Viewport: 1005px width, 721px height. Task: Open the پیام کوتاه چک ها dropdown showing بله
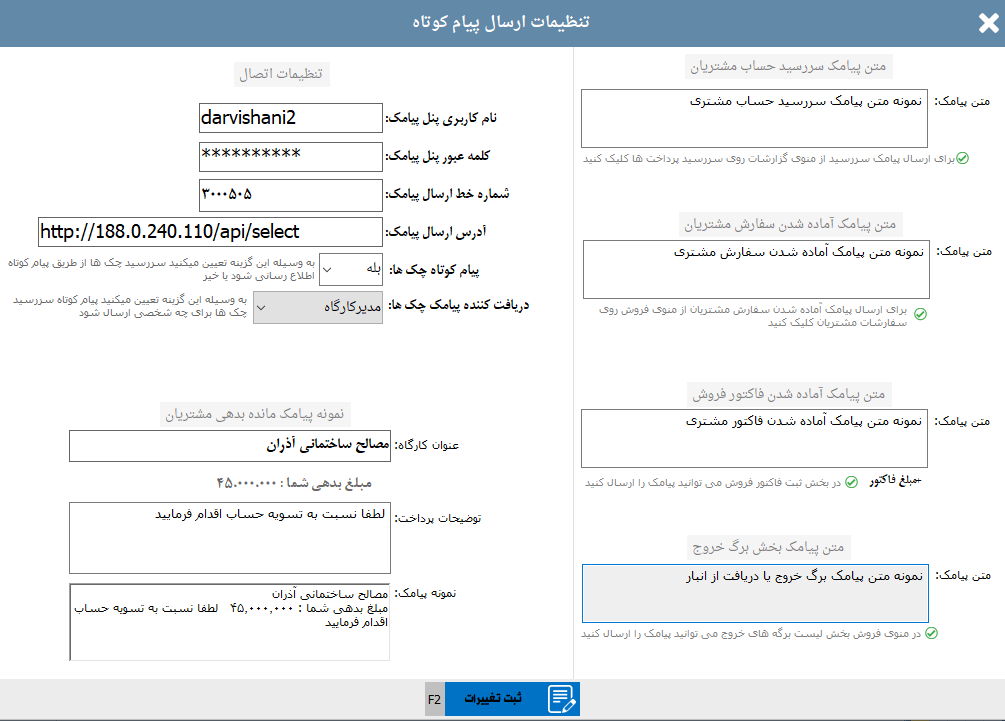(x=351, y=269)
